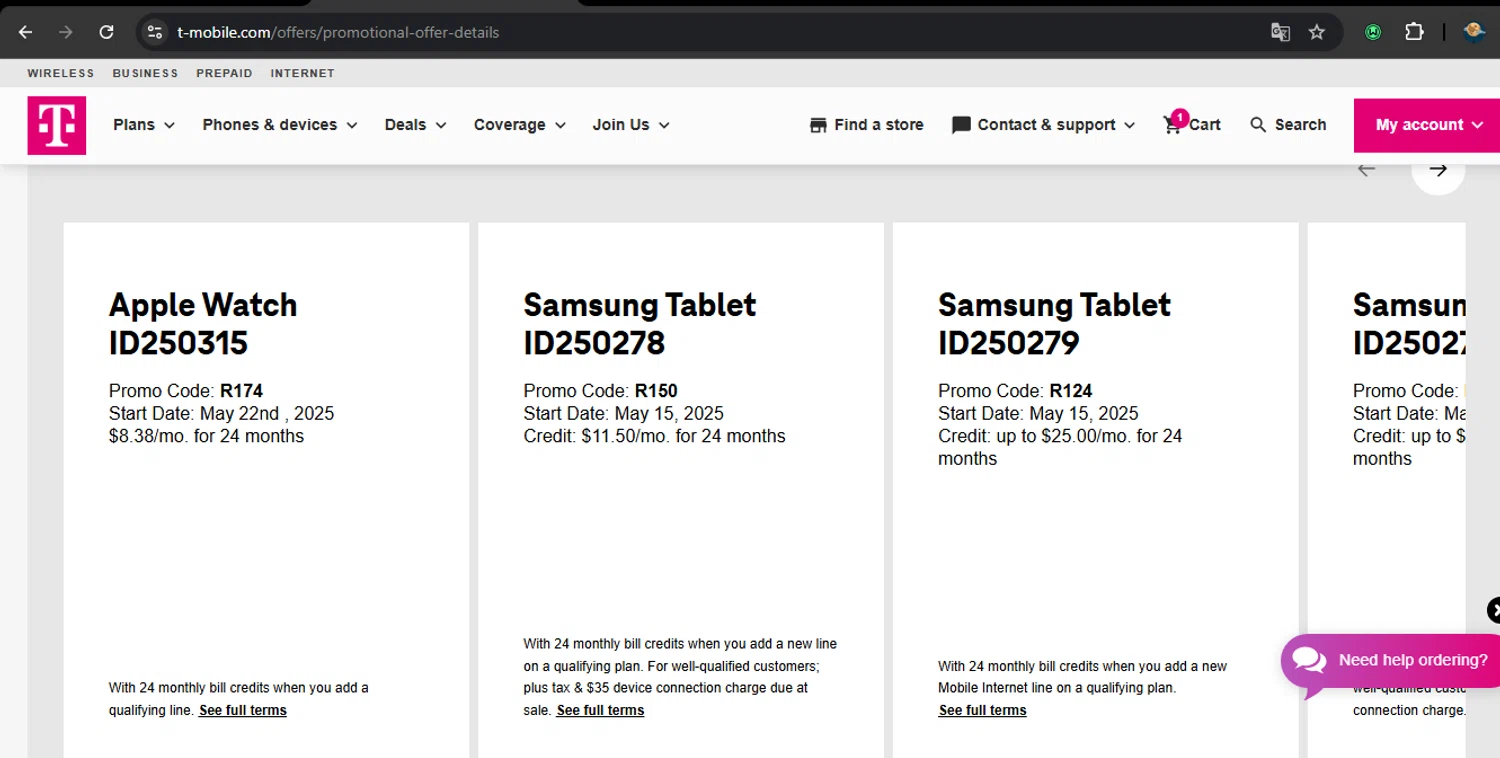Click the T-Mobile logo
Image resolution: width=1500 pixels, height=758 pixels.
coord(57,125)
